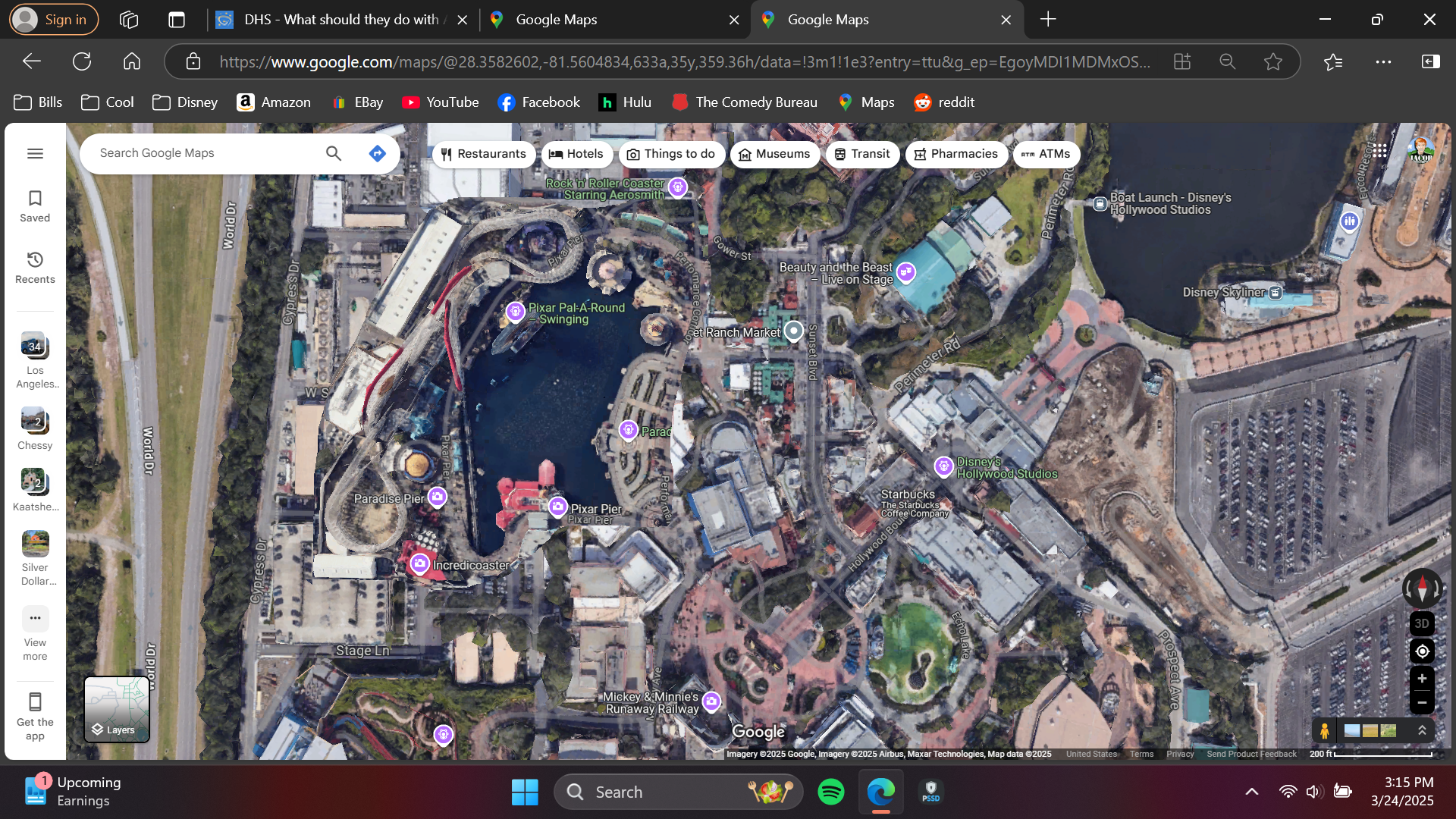Image resolution: width=1456 pixels, height=819 pixels.
Task: Filter map by Restaurants
Action: tap(483, 154)
